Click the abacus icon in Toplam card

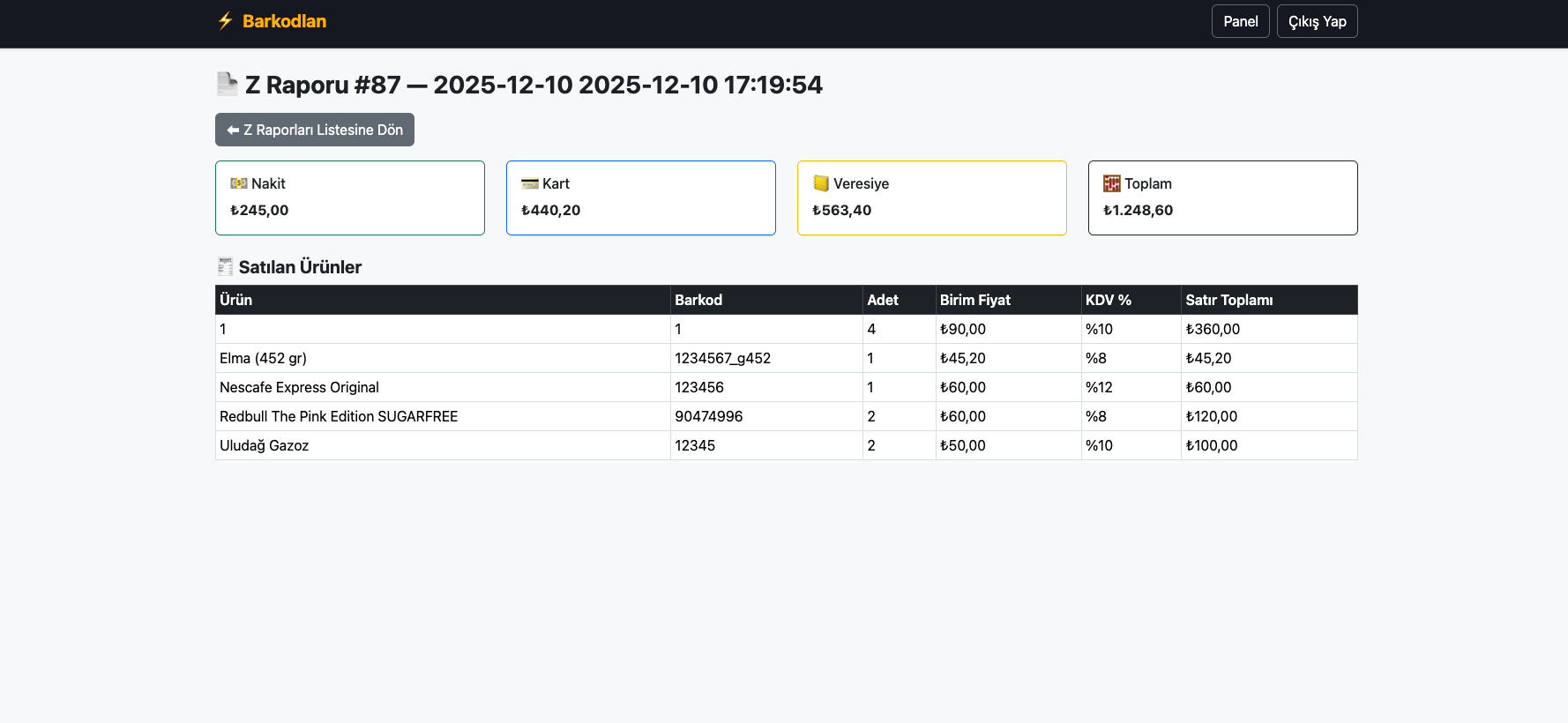[1112, 183]
